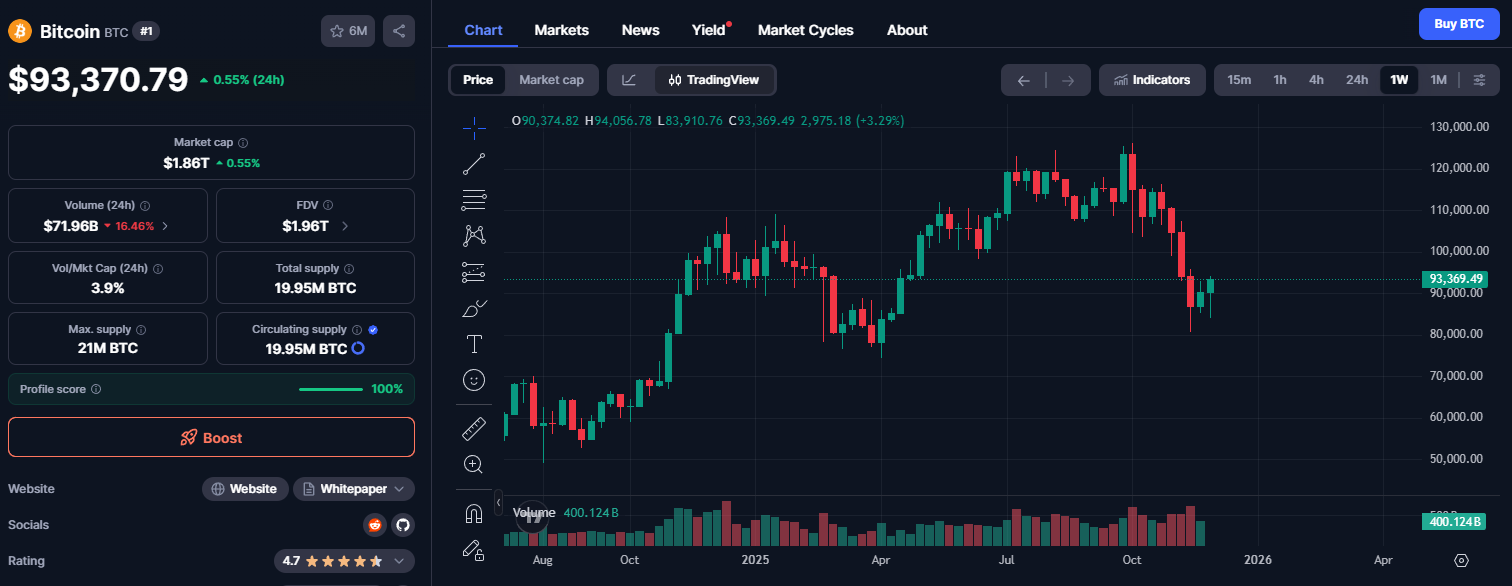Screen dimensions: 1512x586
Task: Toggle lock all drawings
Action: pos(474,549)
